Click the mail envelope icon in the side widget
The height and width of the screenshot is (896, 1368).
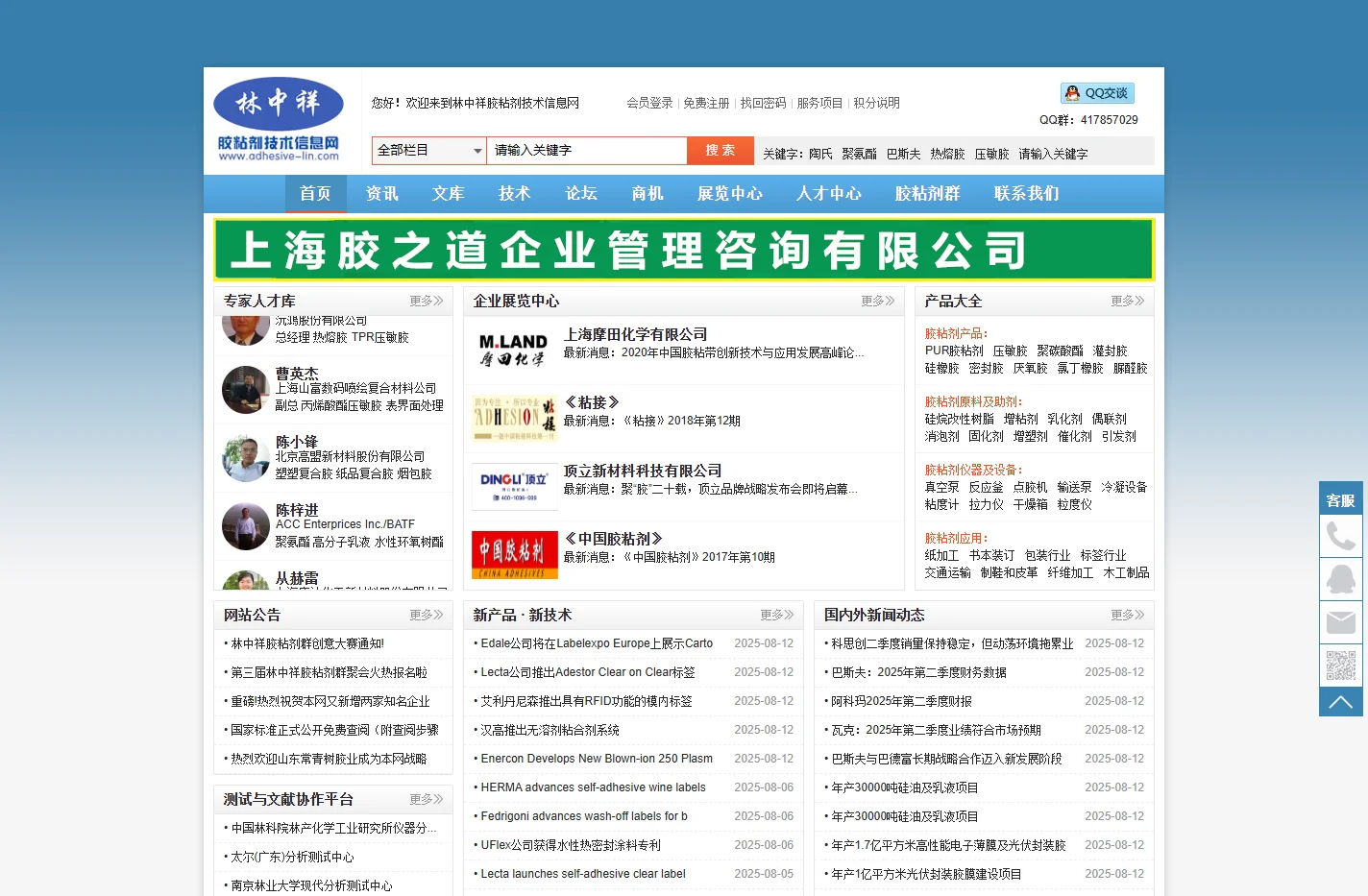1341,622
